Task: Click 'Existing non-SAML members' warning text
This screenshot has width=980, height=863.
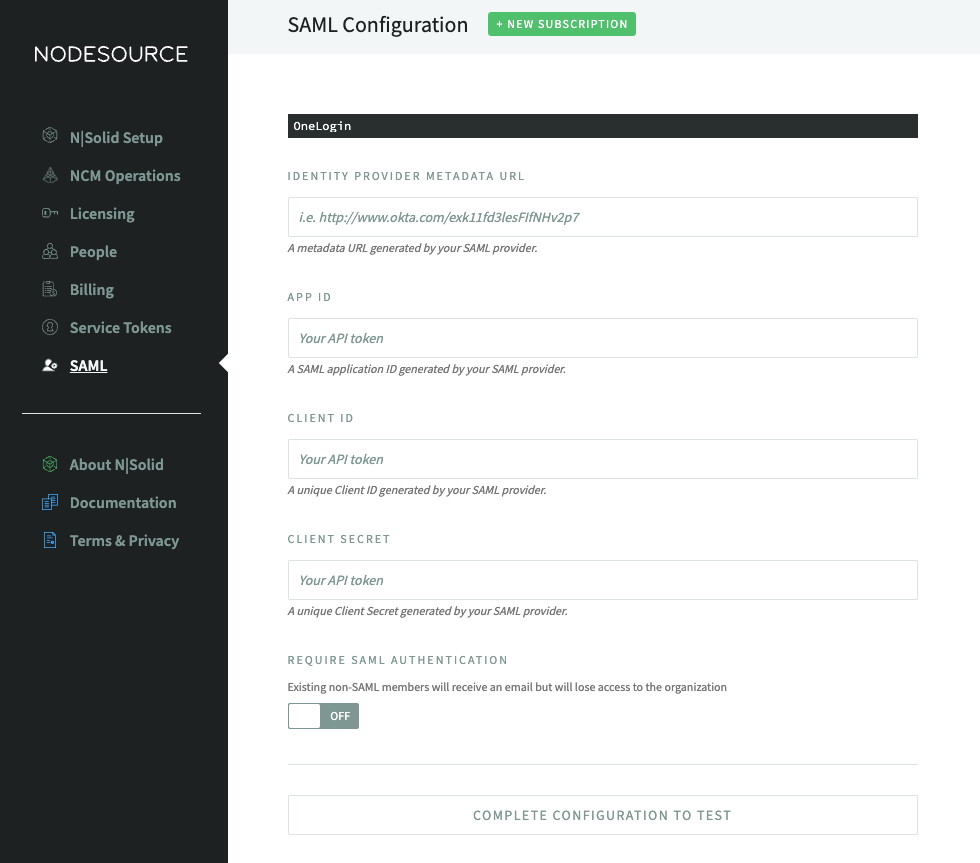Action: point(507,687)
